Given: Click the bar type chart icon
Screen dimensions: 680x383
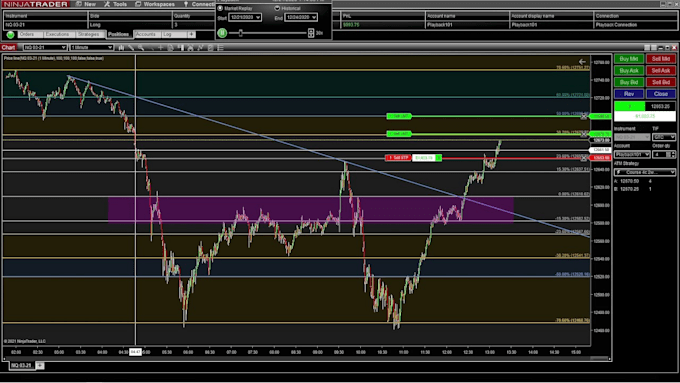Looking at the screenshot, I should click(x=121, y=48).
